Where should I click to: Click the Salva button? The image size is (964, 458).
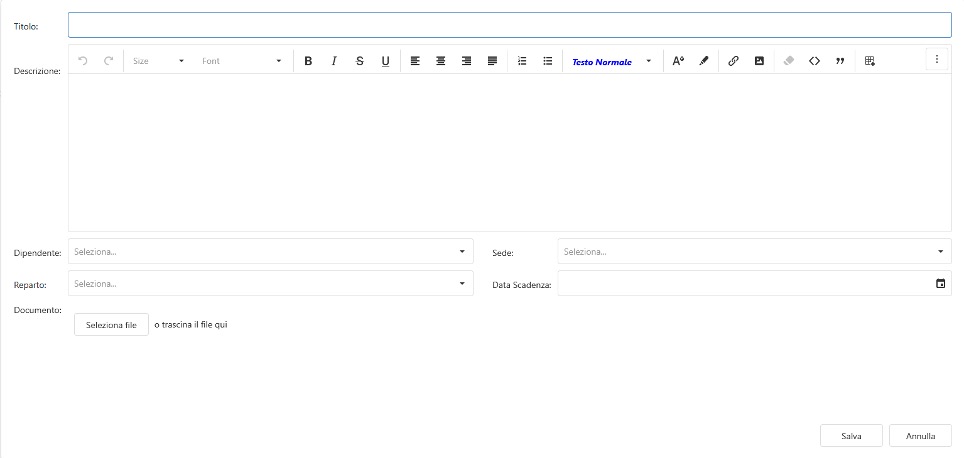851,436
